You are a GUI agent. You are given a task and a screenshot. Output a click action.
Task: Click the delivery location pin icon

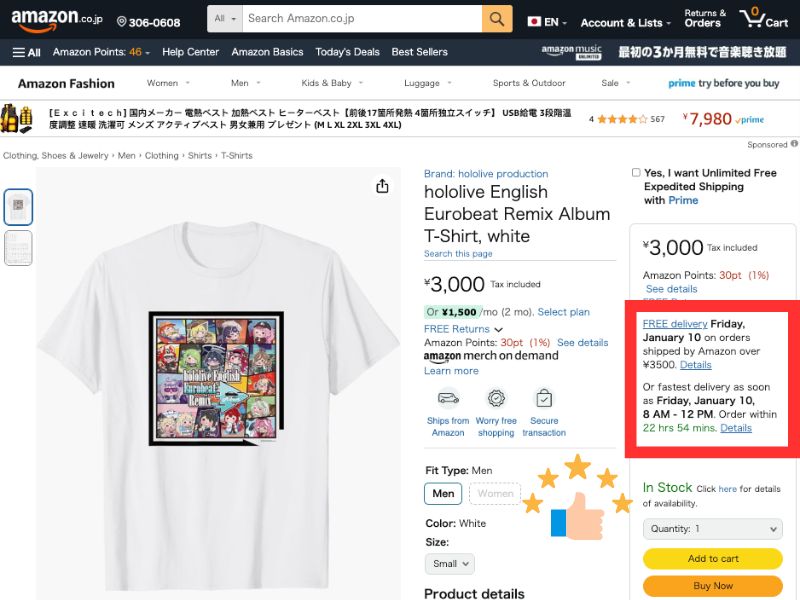(x=122, y=22)
